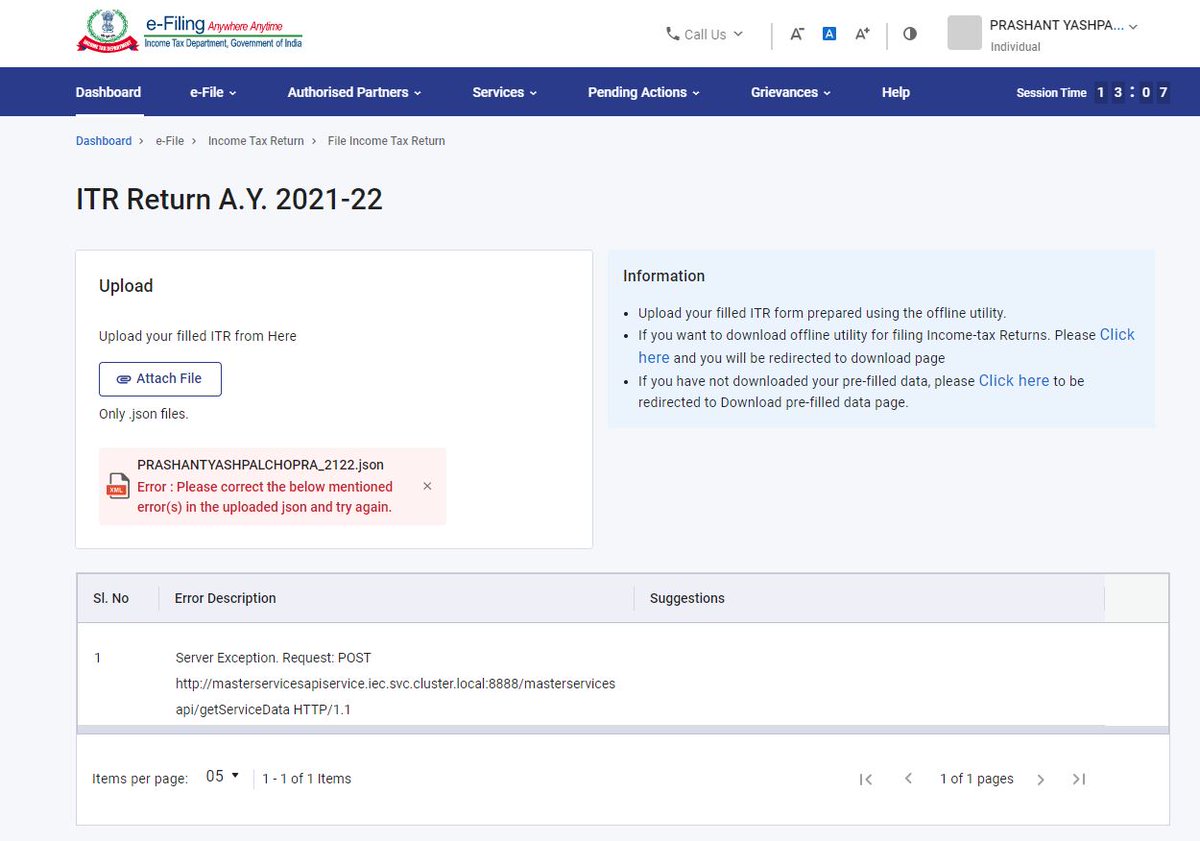Click here link for pre-filled data download
Screen dimensions: 1200x841
(x=1014, y=380)
